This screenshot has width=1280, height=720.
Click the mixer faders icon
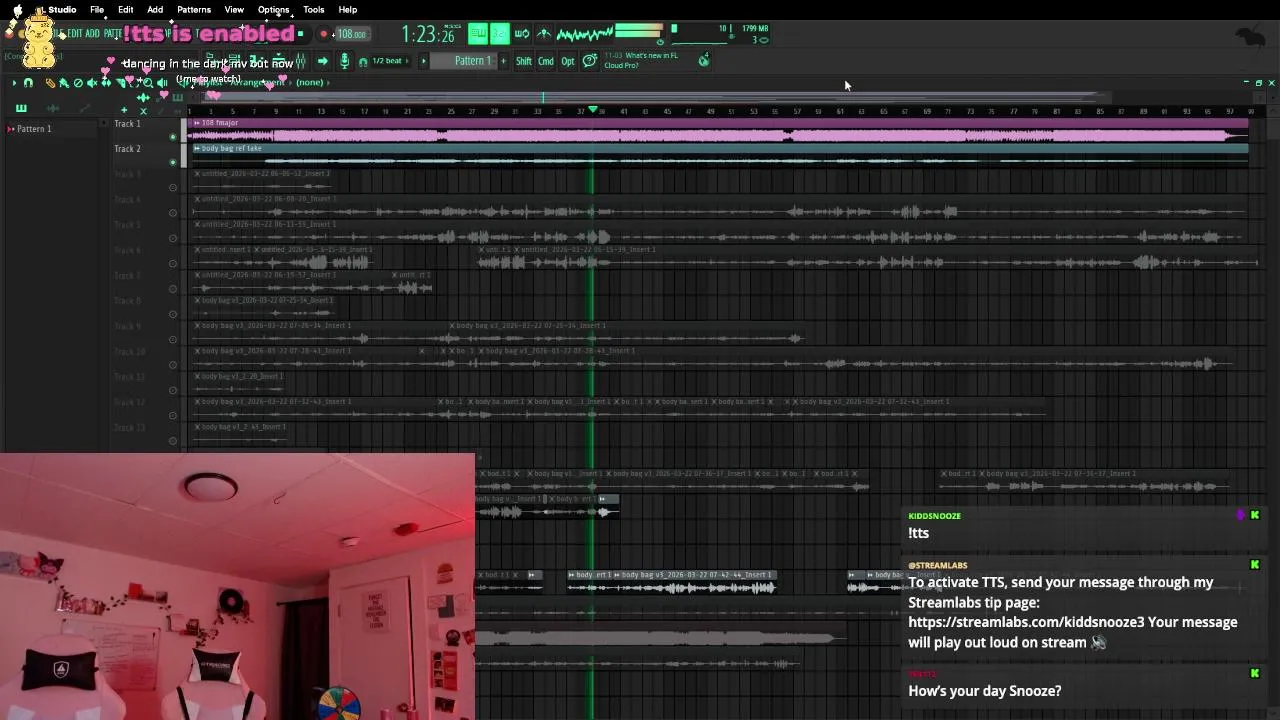tap(301, 61)
